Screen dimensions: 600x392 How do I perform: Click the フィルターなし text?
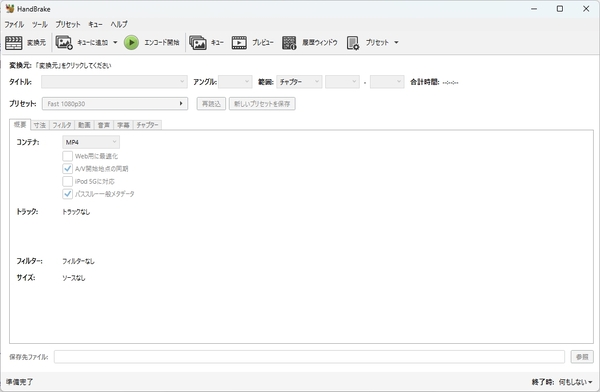pos(78,261)
